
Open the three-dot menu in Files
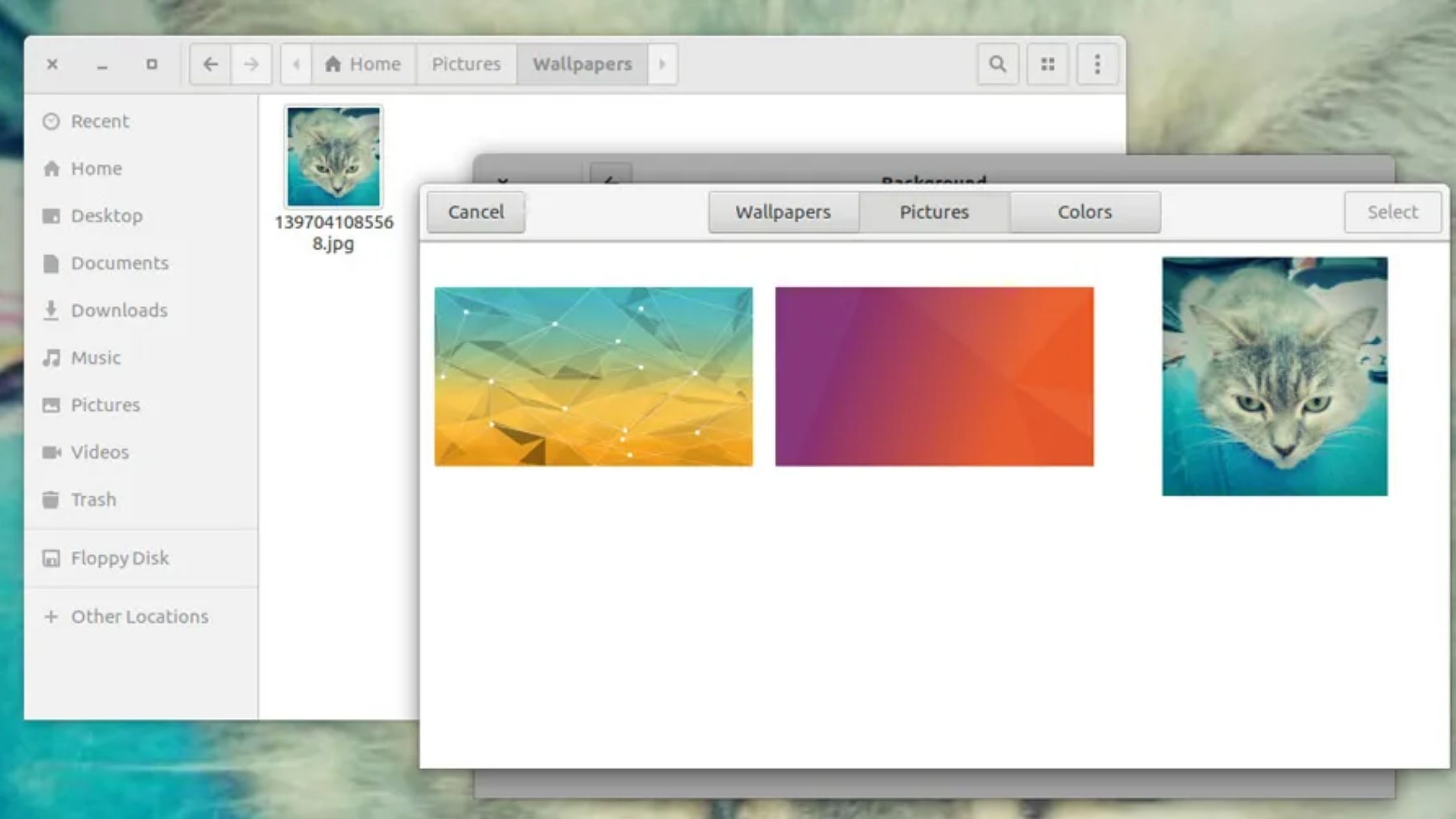[x=1097, y=64]
